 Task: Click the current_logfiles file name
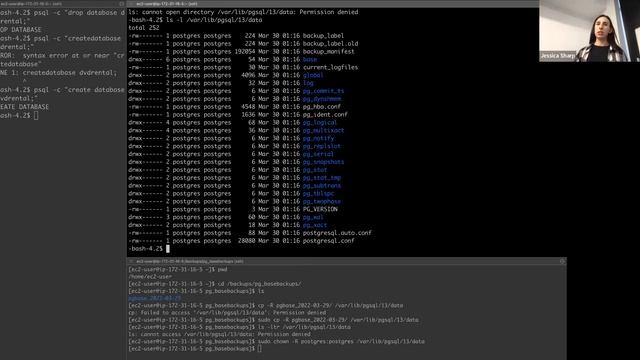click(330, 67)
